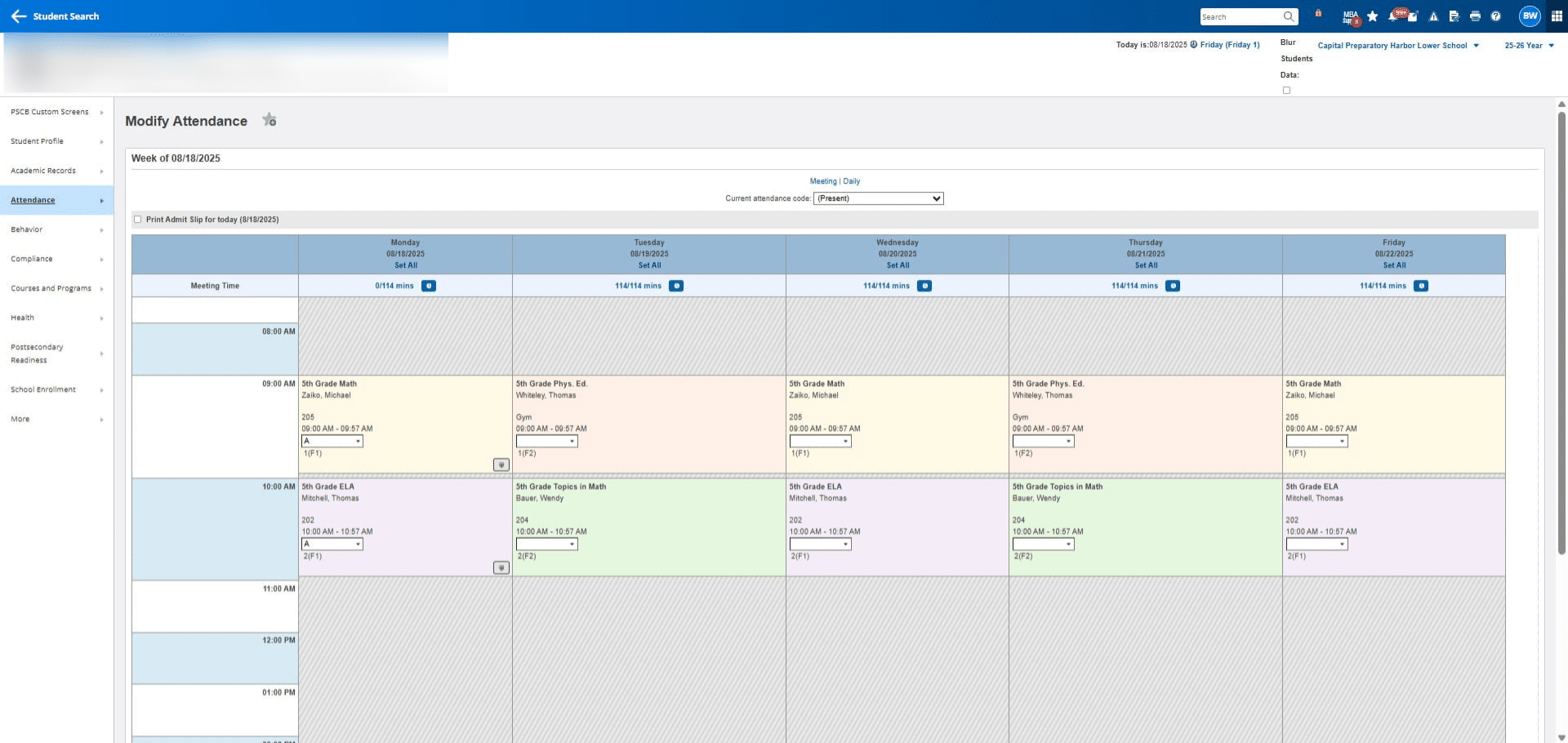Open the BW user profile avatar
1568x743 pixels.
(1530, 16)
